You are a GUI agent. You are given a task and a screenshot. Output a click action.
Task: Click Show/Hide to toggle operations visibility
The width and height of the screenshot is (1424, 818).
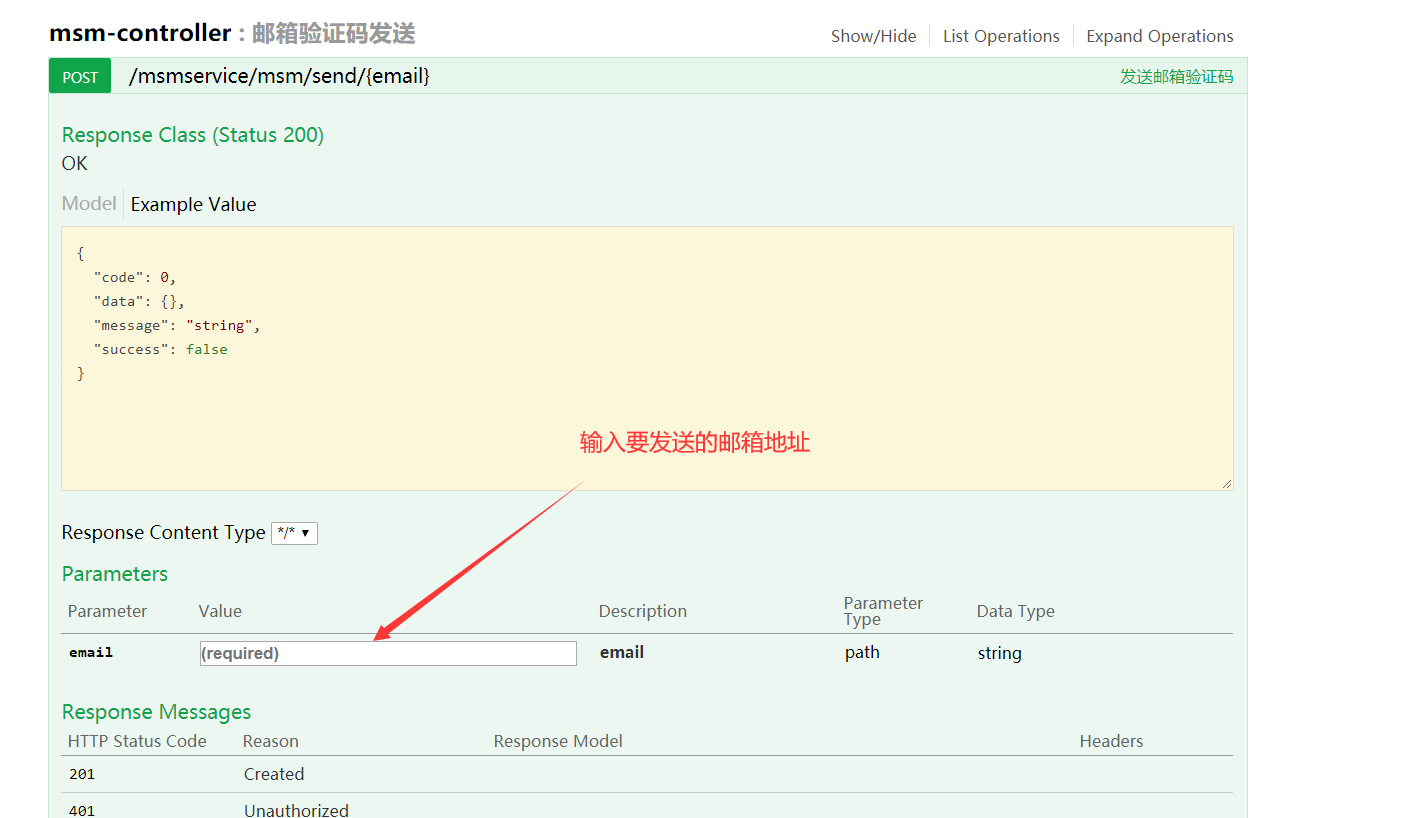(873, 35)
